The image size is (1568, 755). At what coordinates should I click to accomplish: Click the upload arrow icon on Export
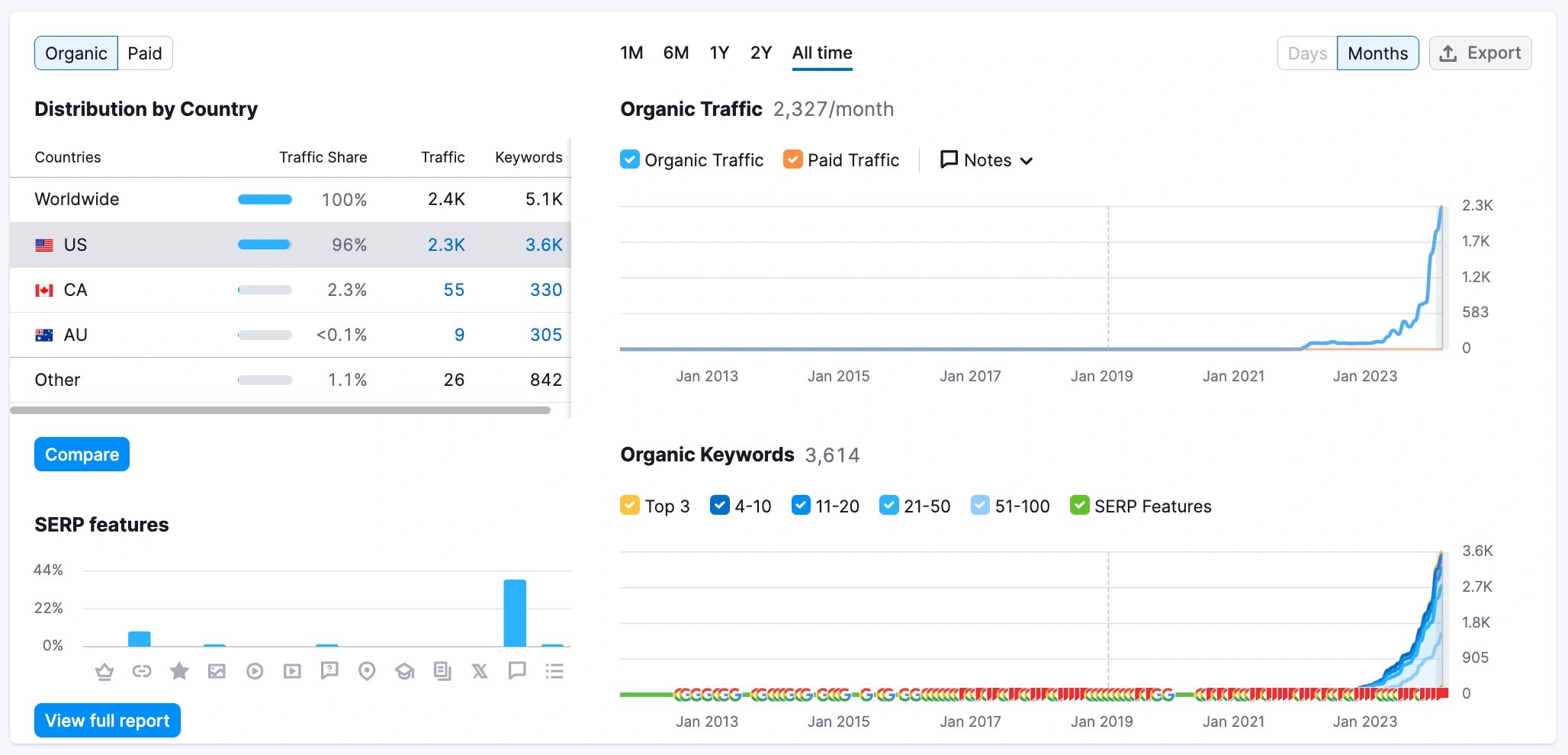1448,53
